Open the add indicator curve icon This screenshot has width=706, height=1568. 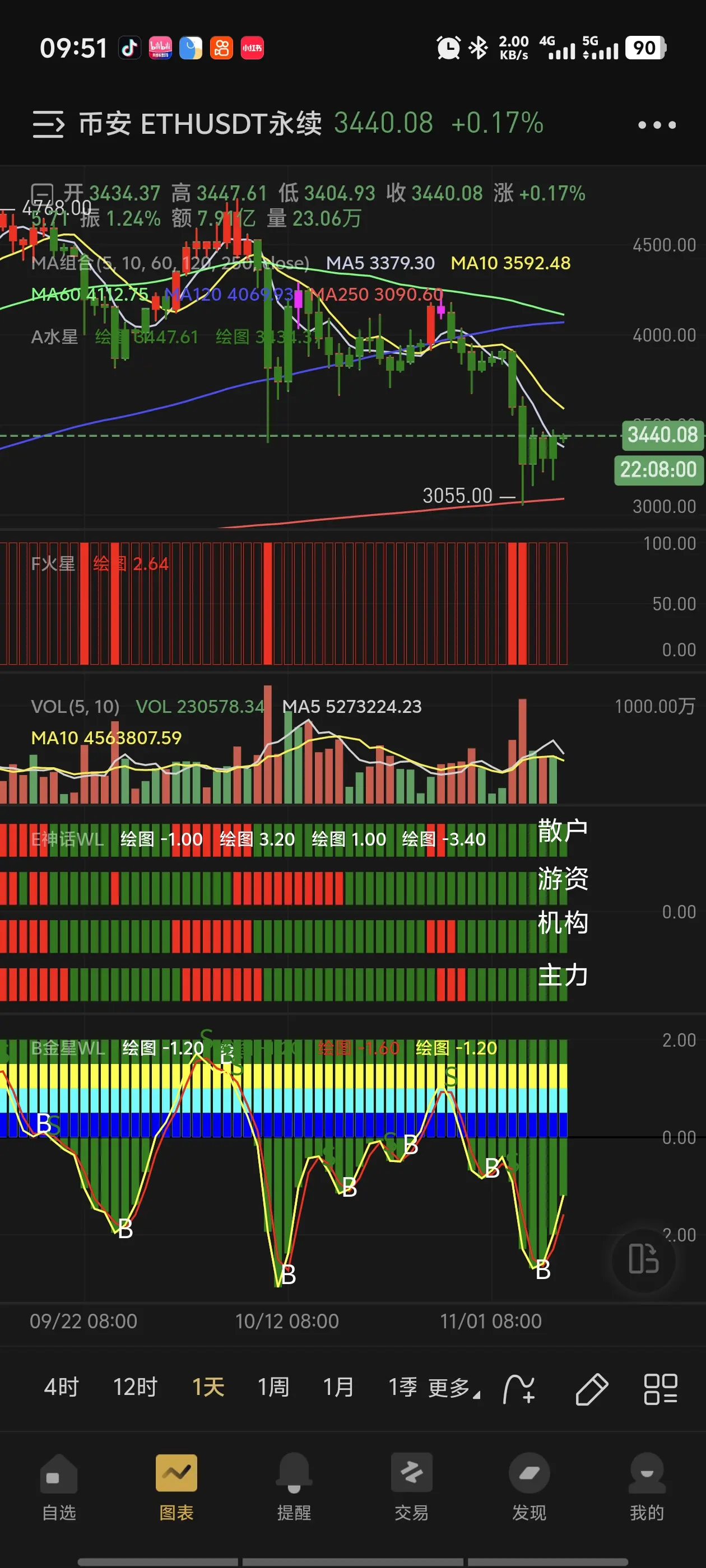[519, 1389]
